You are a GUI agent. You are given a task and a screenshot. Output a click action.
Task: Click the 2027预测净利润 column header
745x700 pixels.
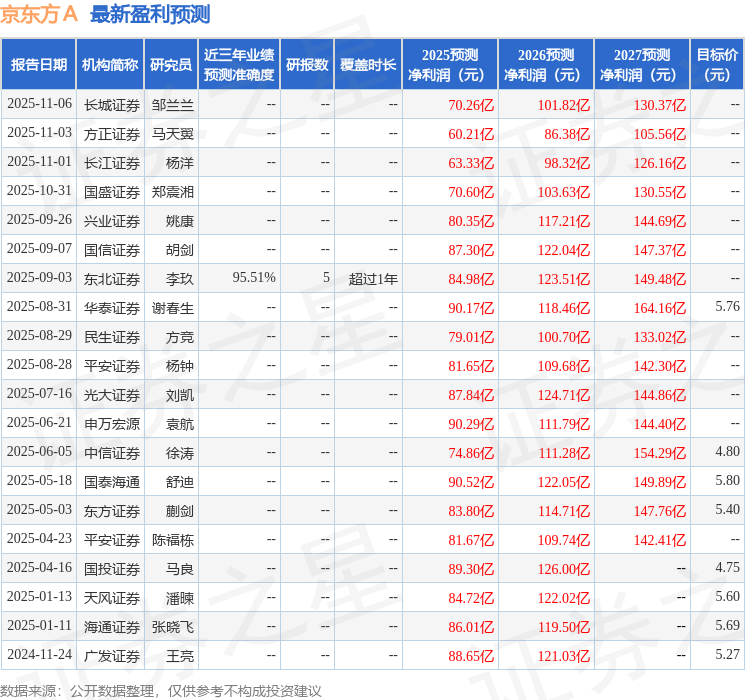641,64
